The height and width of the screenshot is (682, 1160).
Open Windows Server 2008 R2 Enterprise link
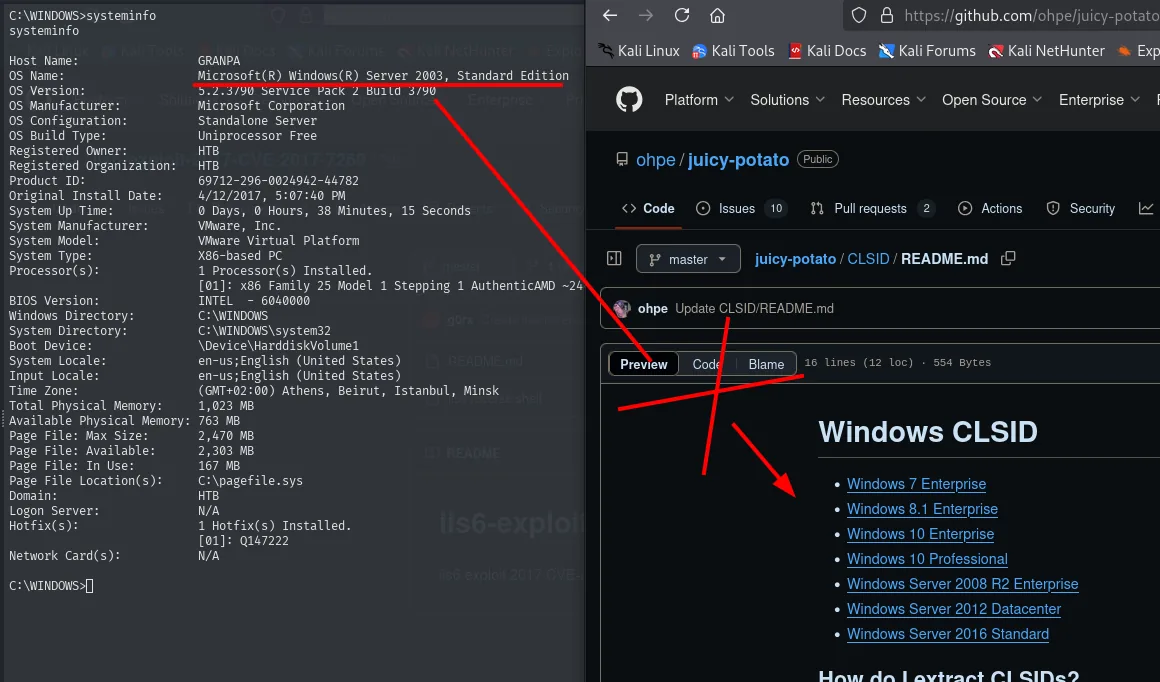962,584
